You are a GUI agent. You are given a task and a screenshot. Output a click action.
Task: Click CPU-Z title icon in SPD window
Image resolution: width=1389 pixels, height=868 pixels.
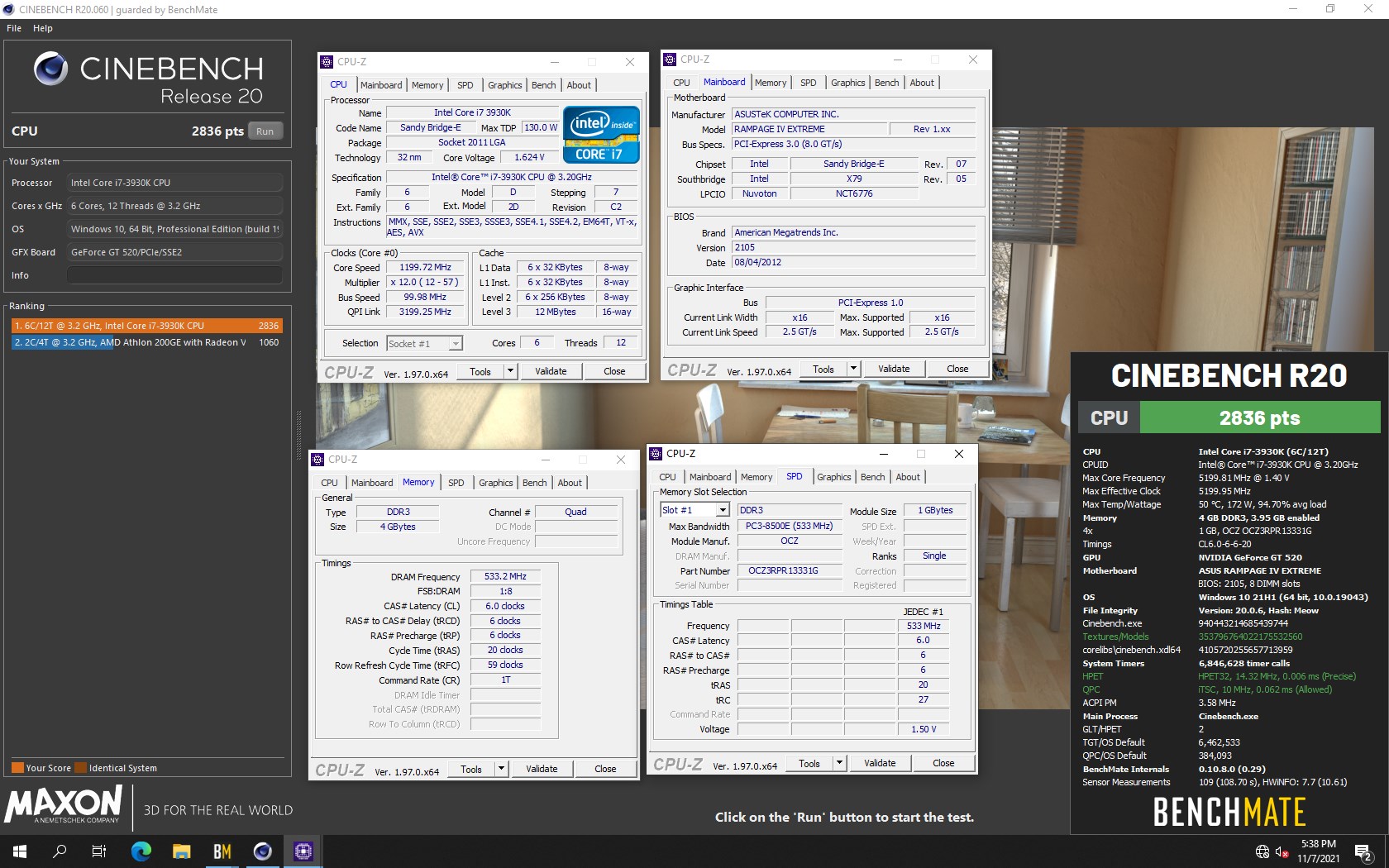click(x=656, y=454)
